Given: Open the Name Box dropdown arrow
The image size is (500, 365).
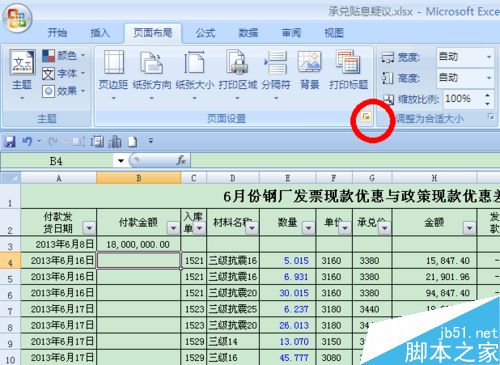Looking at the screenshot, I should point(121,161).
